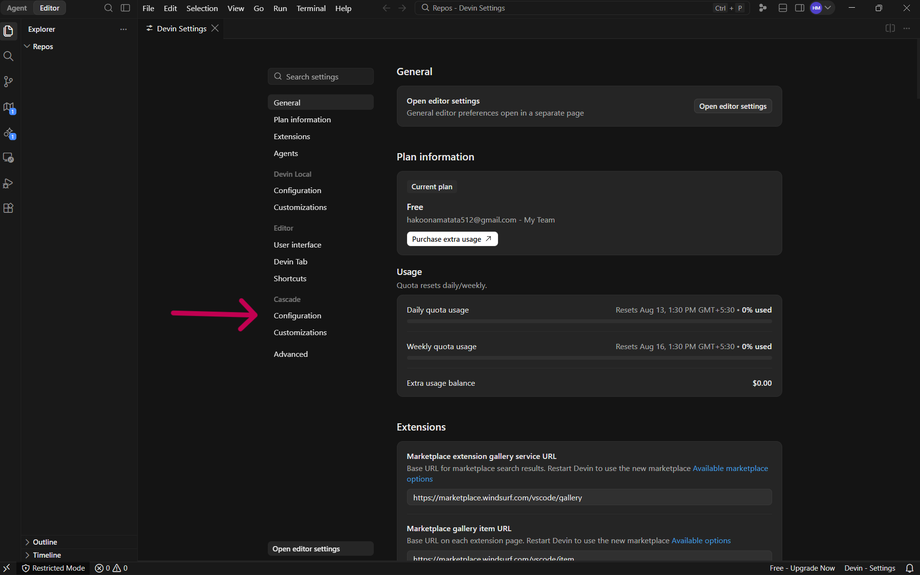Image resolution: width=920 pixels, height=575 pixels.
Task: Open the account dropdown chevron
Action: click(x=828, y=8)
